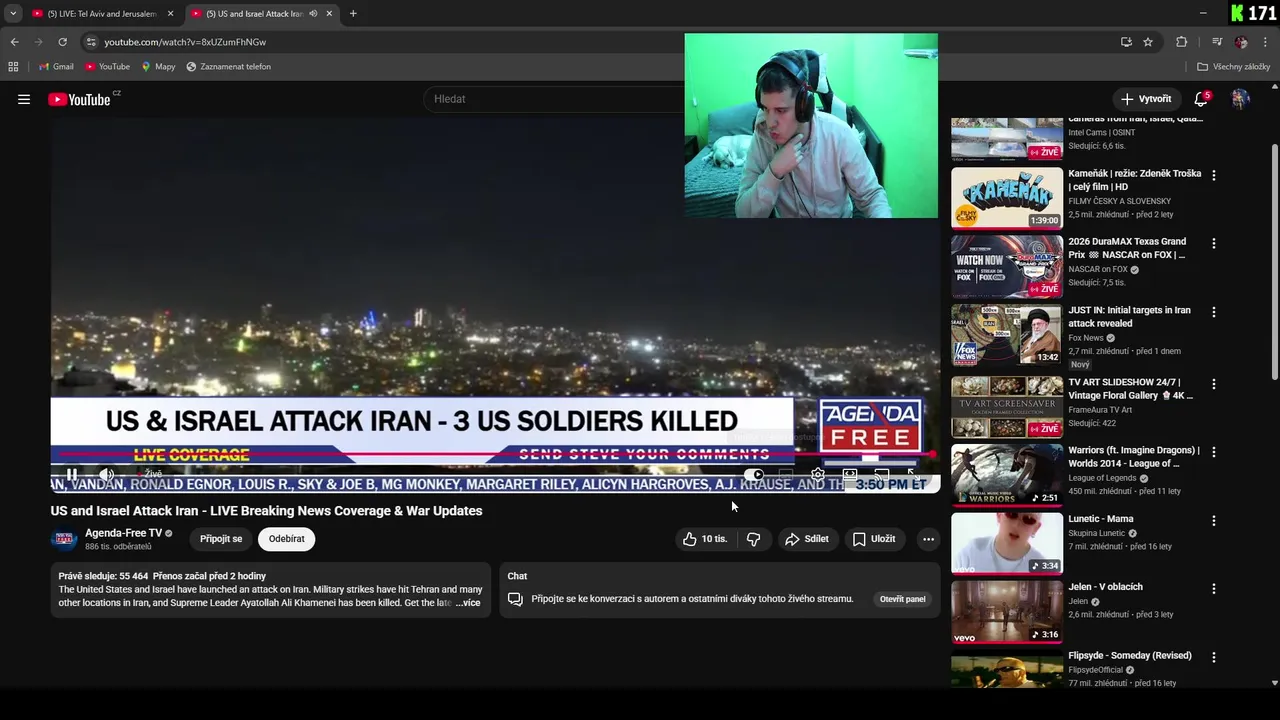1280x720 pixels.
Task: Expand description with ...více
Action: 468,603
